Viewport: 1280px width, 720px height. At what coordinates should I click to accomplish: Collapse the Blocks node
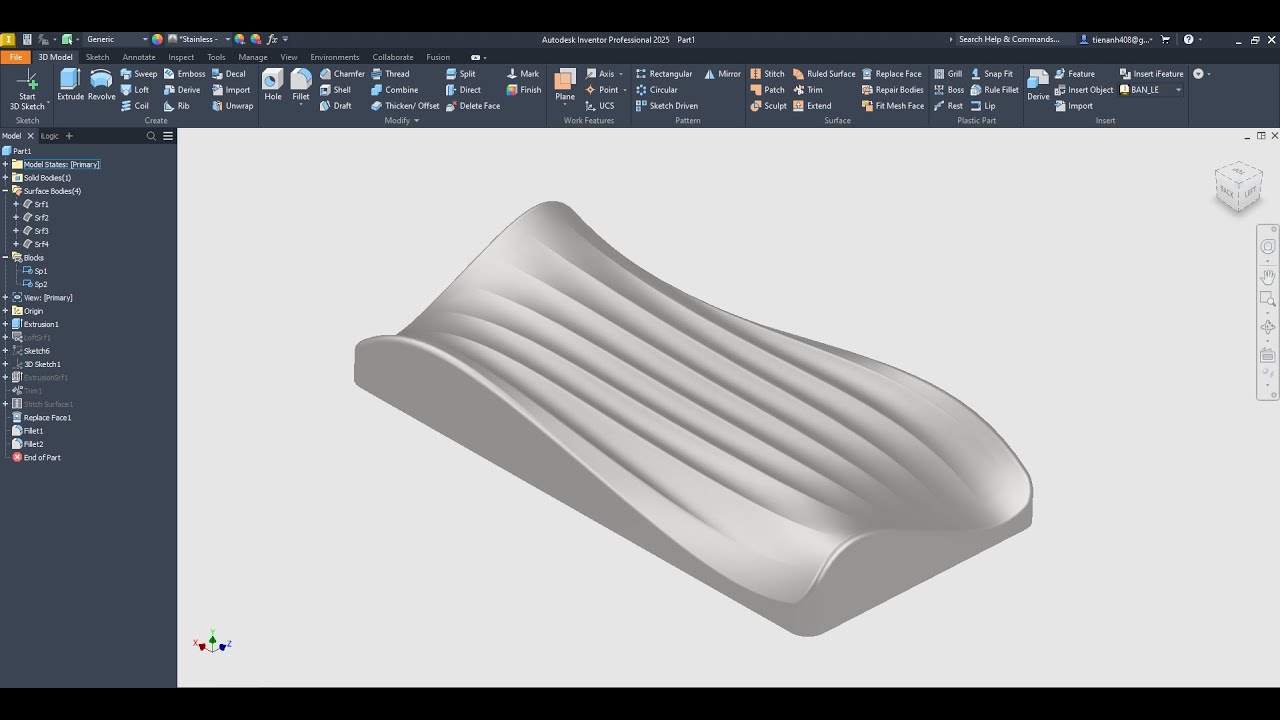click(5, 258)
